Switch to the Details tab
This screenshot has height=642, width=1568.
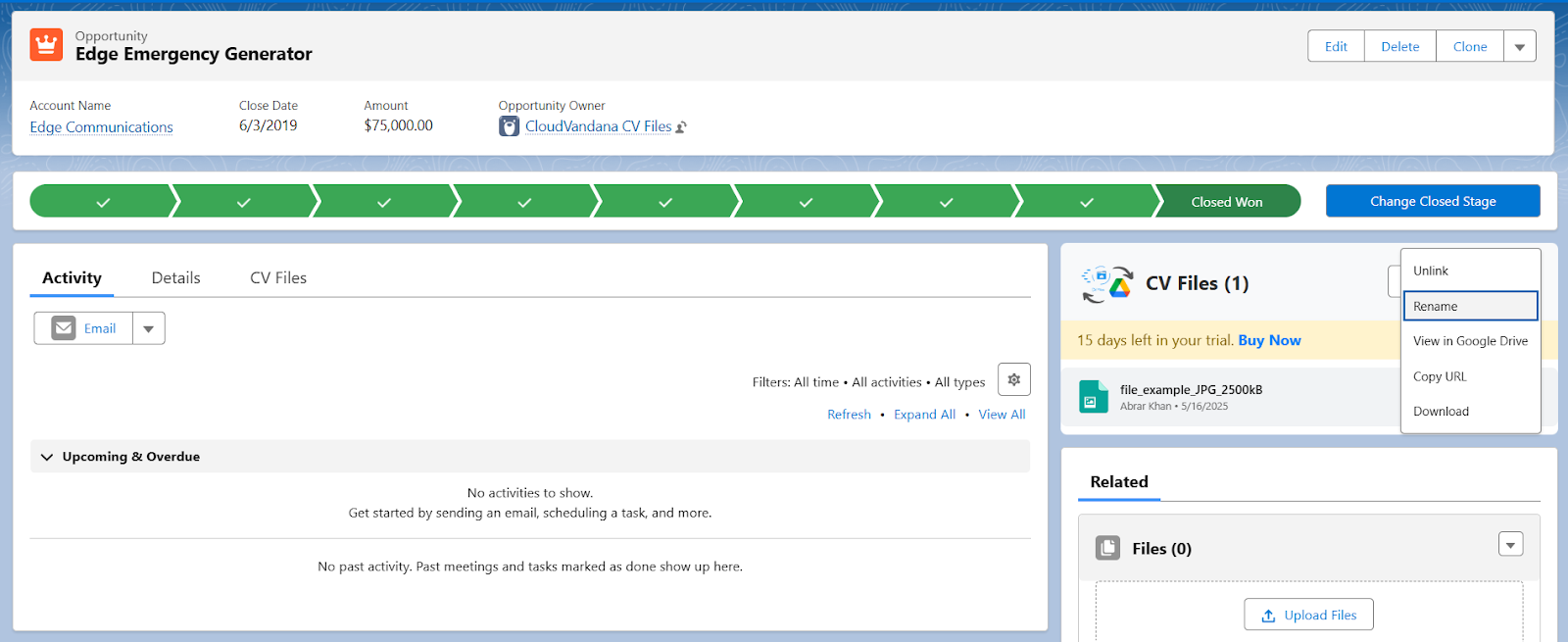(x=176, y=278)
